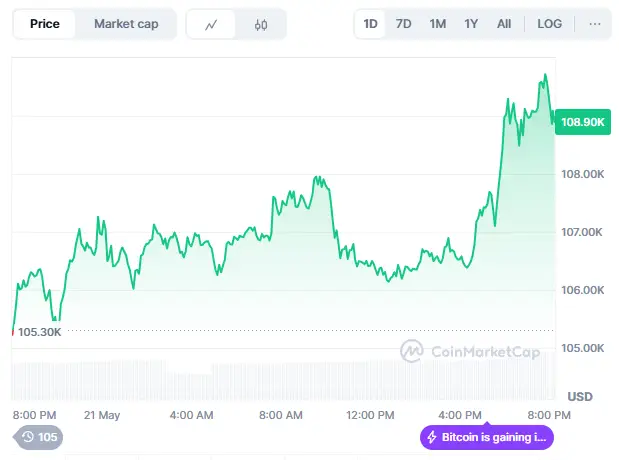The width and height of the screenshot is (619, 460).
Task: Choose the 1M time range
Action: click(x=438, y=24)
